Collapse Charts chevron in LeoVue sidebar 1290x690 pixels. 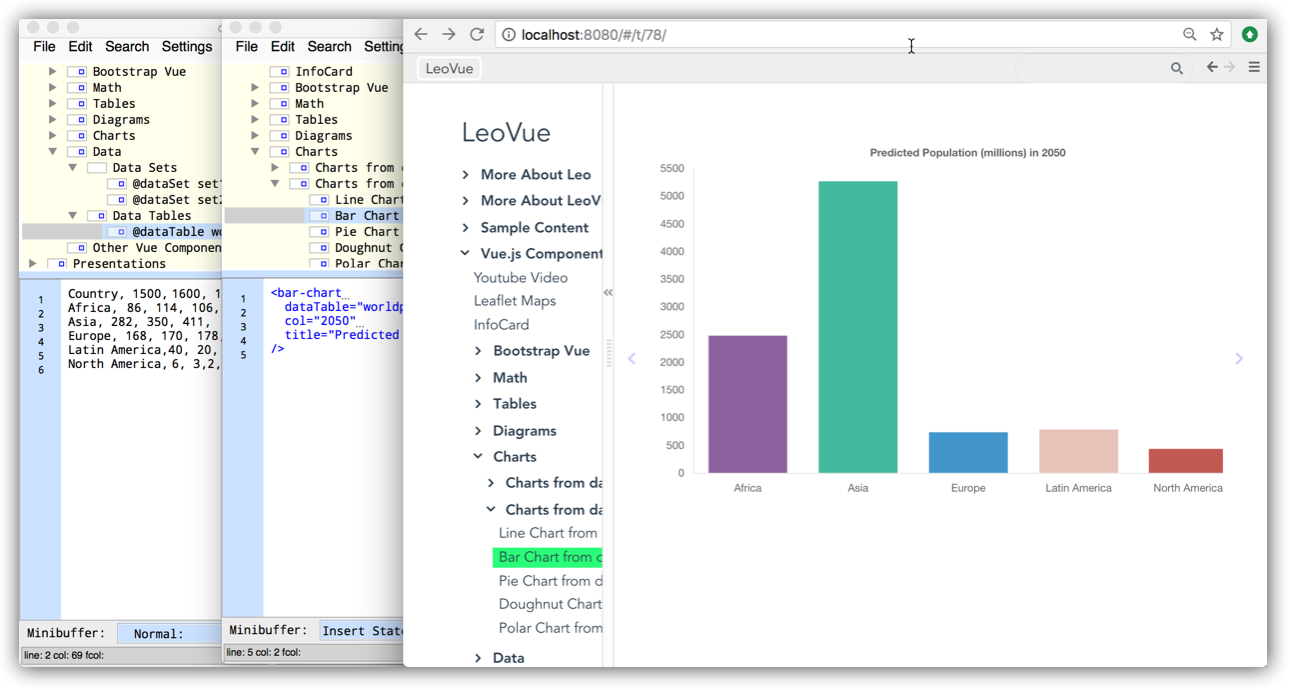pyautogui.click(x=478, y=457)
